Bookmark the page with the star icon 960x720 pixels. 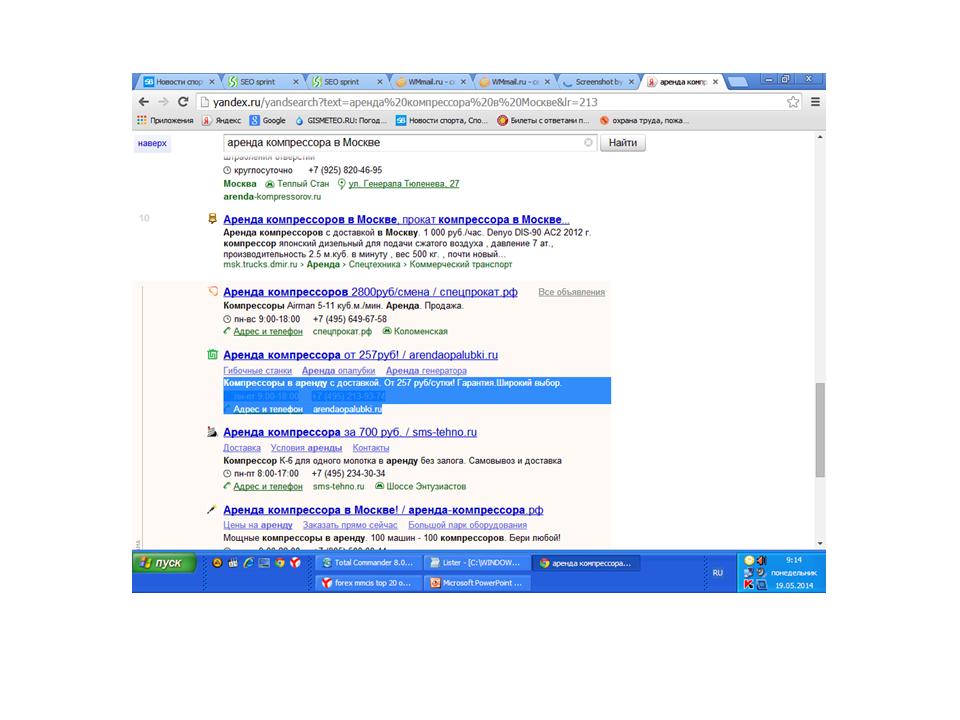[793, 102]
